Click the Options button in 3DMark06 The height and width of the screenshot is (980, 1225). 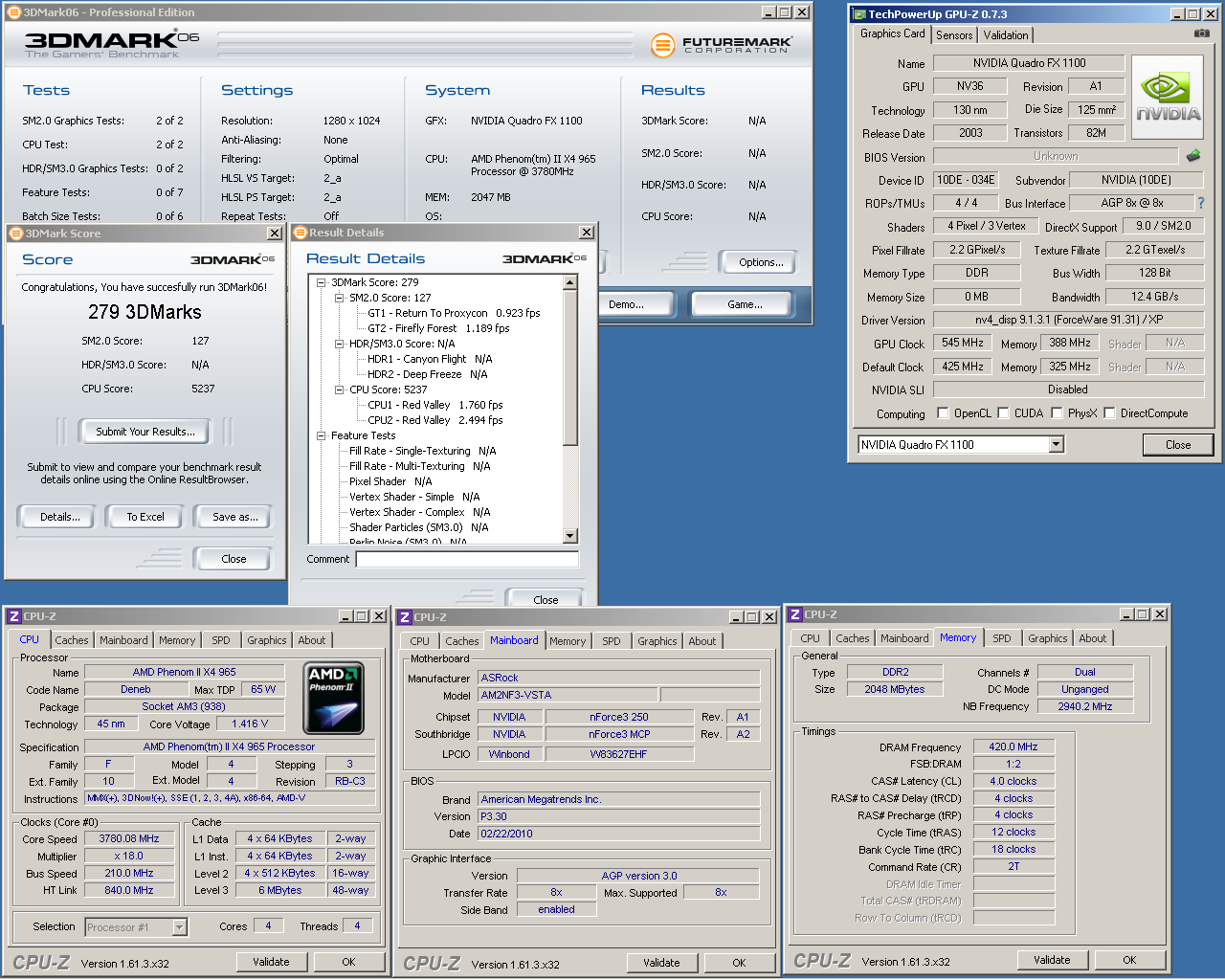point(761,262)
